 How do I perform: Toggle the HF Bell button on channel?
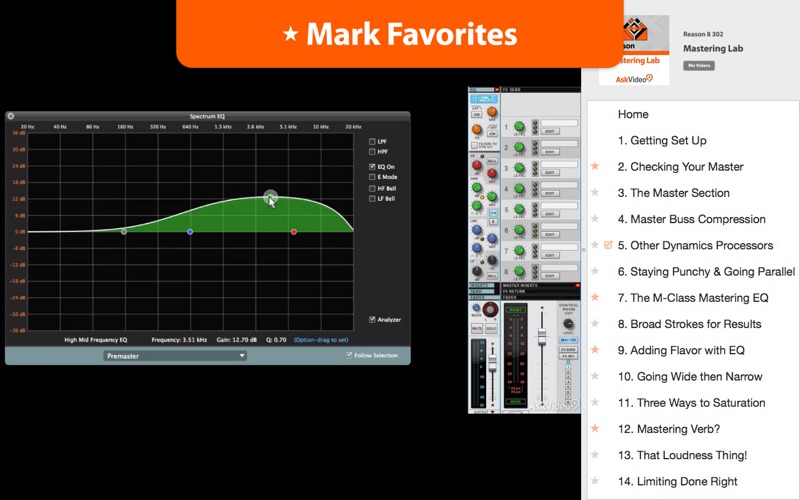(x=492, y=161)
